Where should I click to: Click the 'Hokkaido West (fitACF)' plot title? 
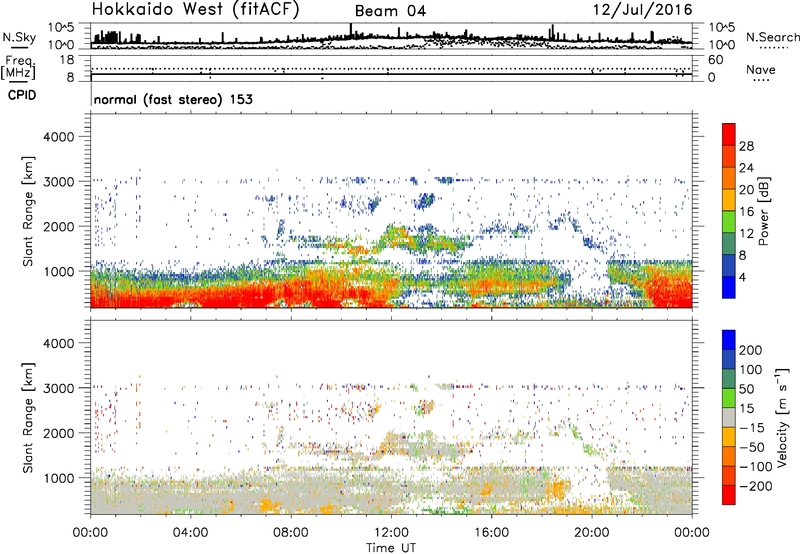point(195,9)
